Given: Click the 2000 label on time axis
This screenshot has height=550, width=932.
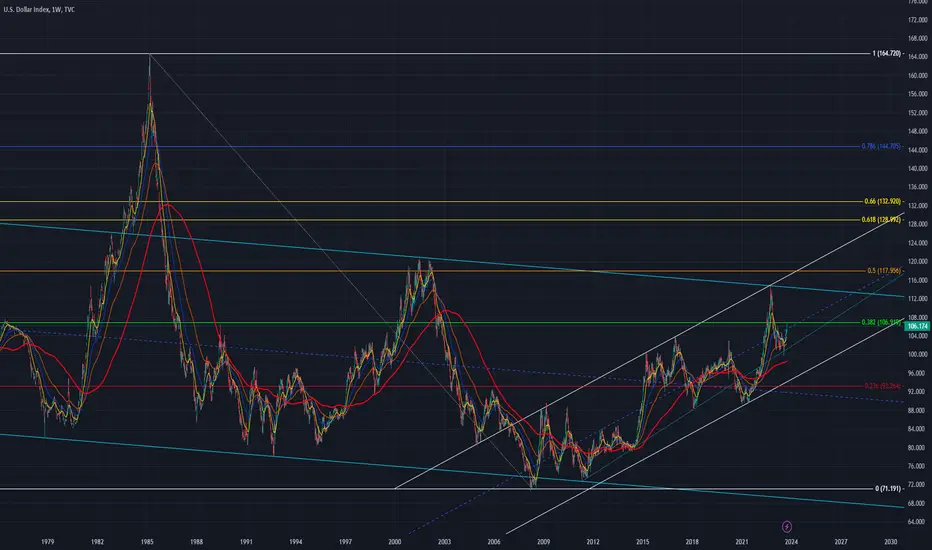Looking at the screenshot, I should tap(395, 542).
